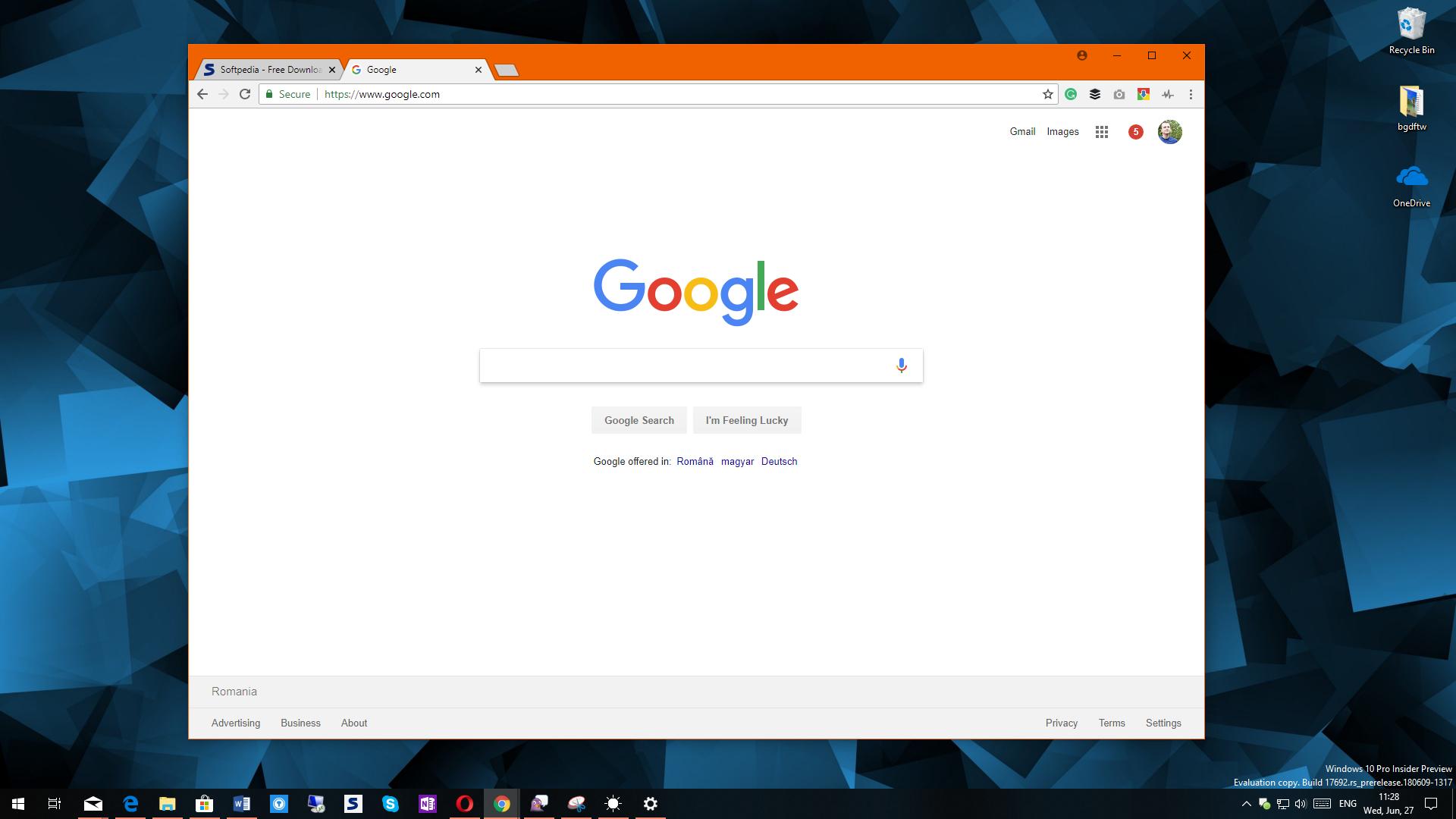Viewport: 1456px width, 819px height.
Task: Select Deutsch language offering
Action: point(779,461)
